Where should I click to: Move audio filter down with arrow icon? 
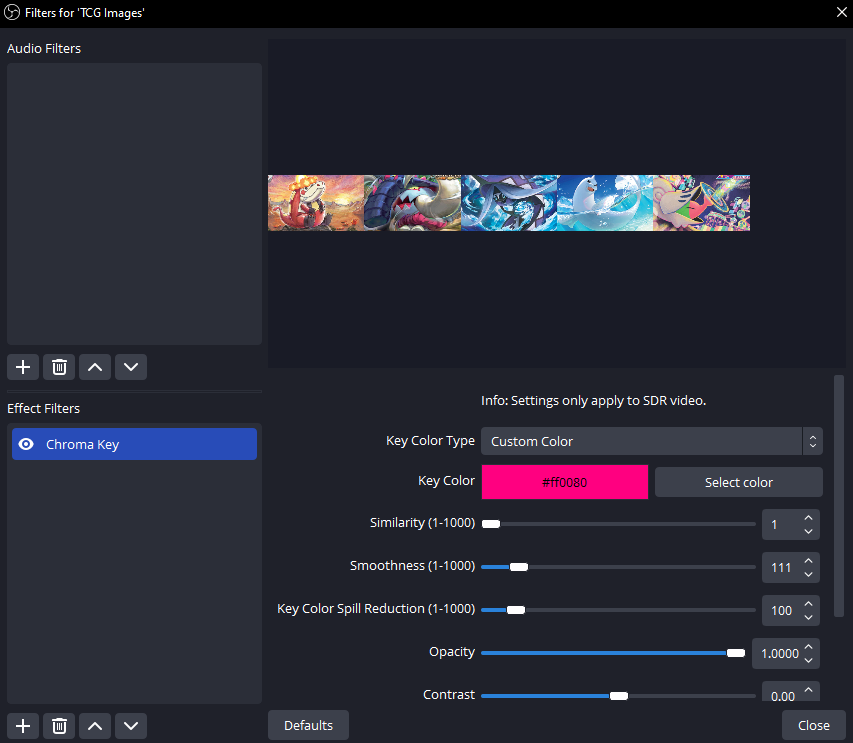131,367
